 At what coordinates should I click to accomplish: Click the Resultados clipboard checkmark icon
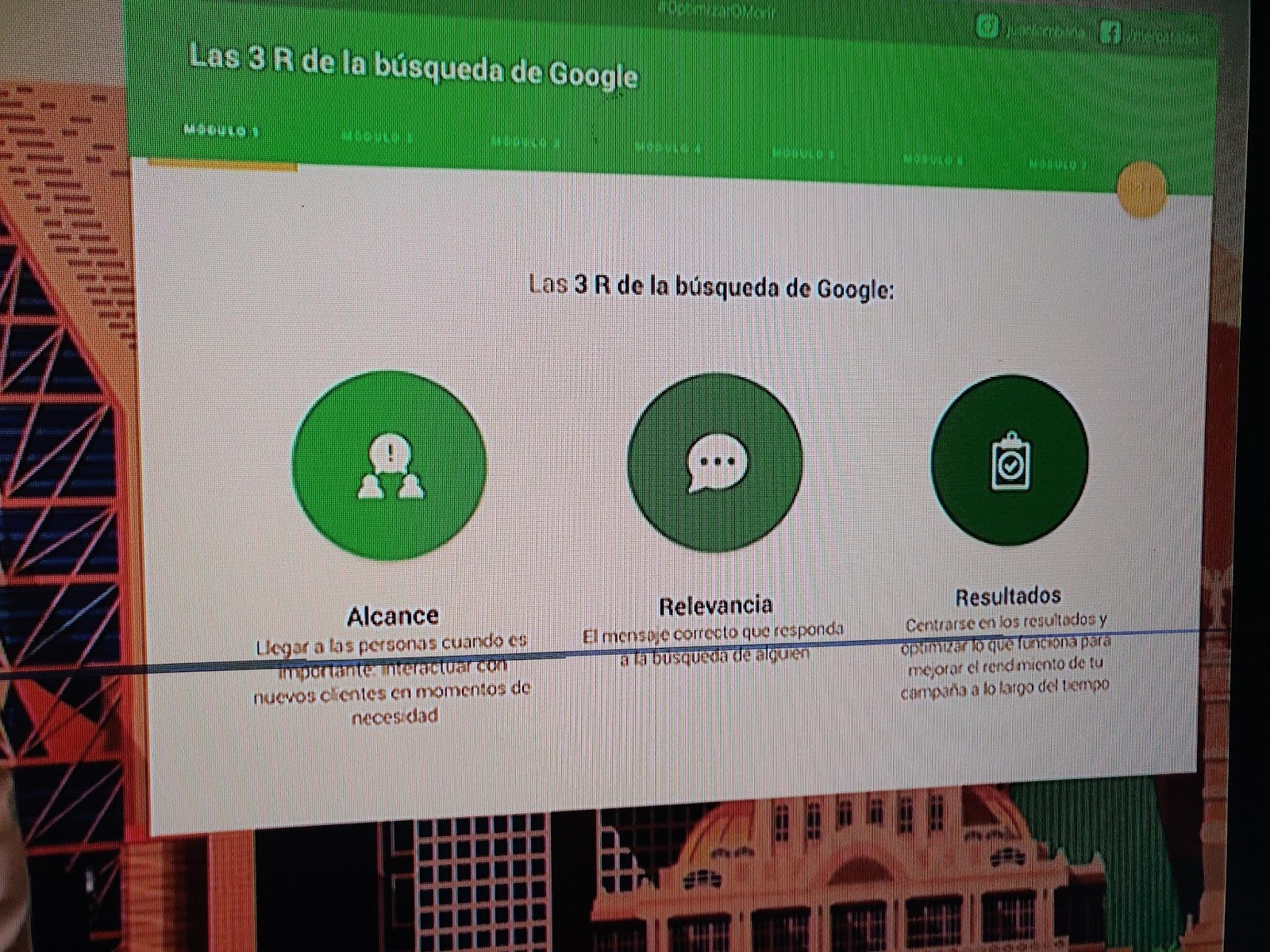pos(1009,461)
